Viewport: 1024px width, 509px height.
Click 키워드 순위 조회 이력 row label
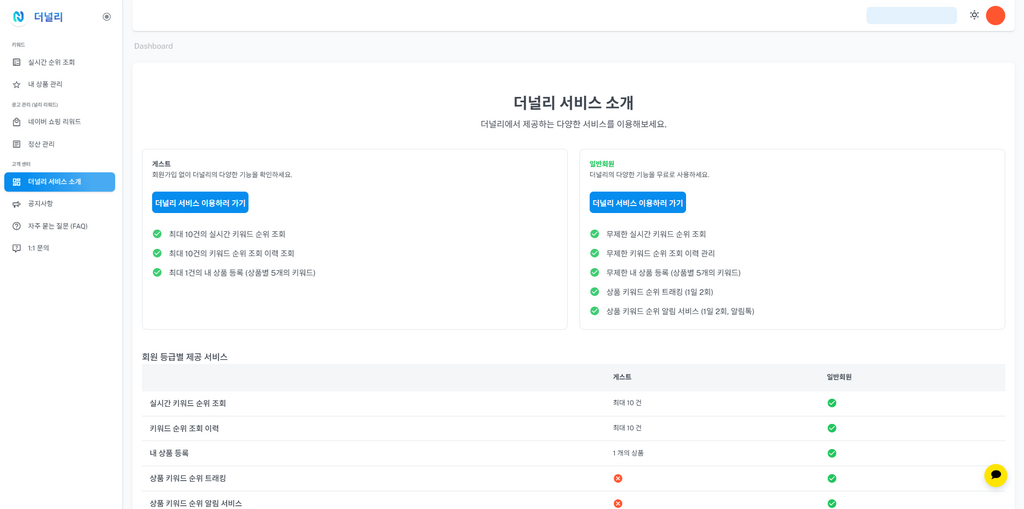[x=184, y=429]
